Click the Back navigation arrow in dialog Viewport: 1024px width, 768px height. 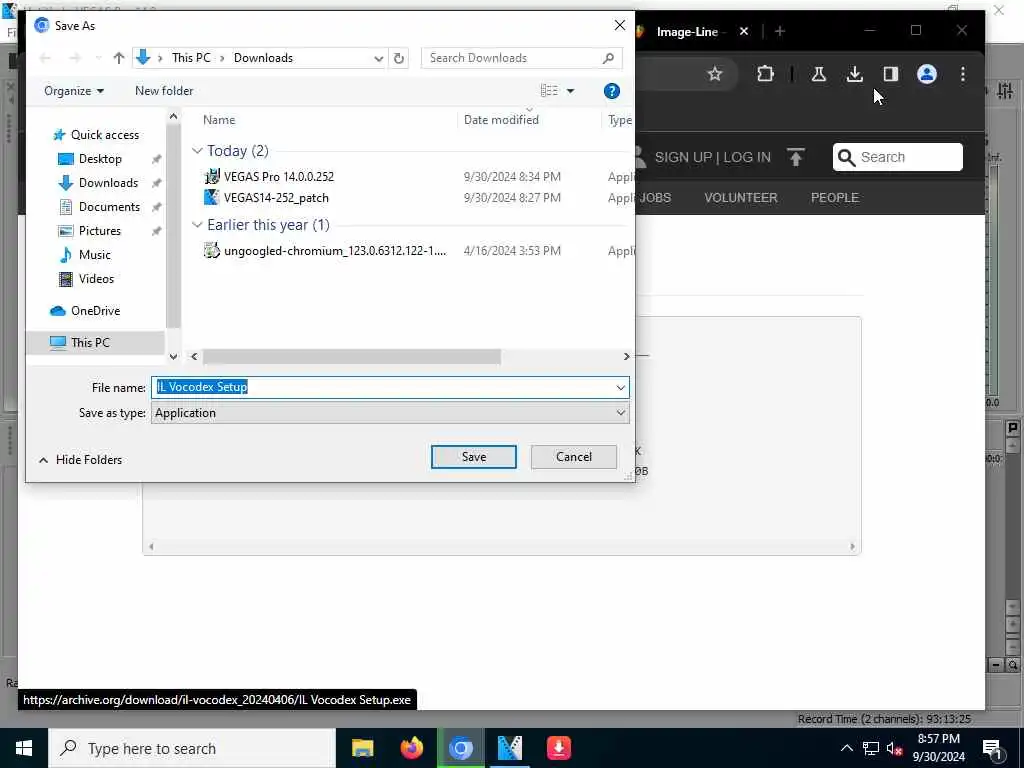pyautogui.click(x=45, y=58)
